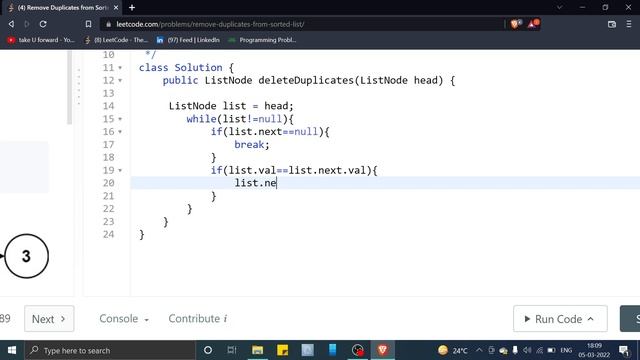Expand the Console dropdown
The width and height of the screenshot is (640, 360).
[124, 319]
